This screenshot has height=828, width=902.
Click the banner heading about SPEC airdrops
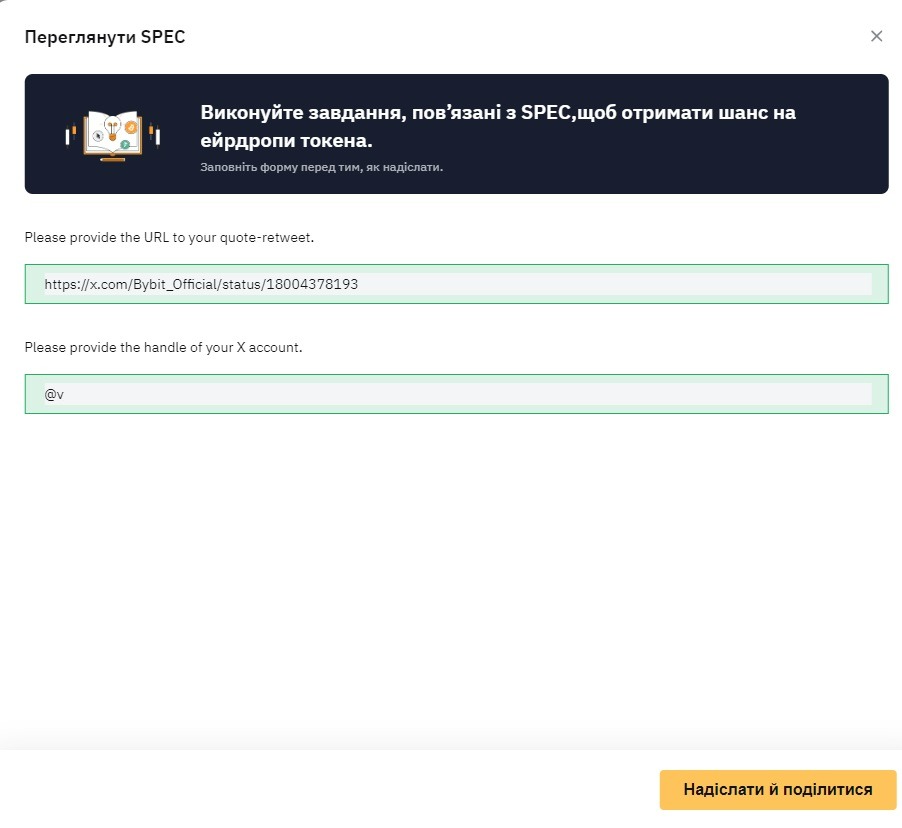[498, 126]
